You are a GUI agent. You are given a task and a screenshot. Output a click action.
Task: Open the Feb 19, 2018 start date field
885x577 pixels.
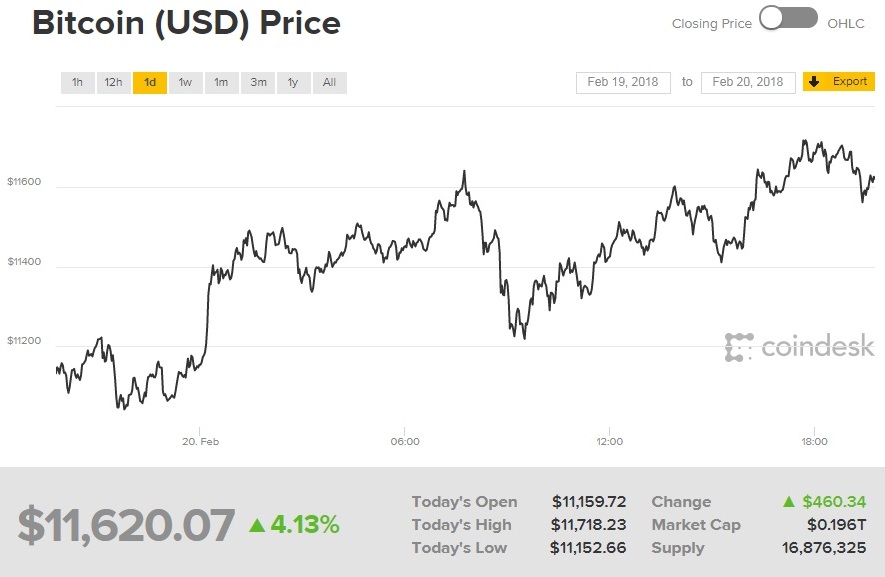[622, 83]
